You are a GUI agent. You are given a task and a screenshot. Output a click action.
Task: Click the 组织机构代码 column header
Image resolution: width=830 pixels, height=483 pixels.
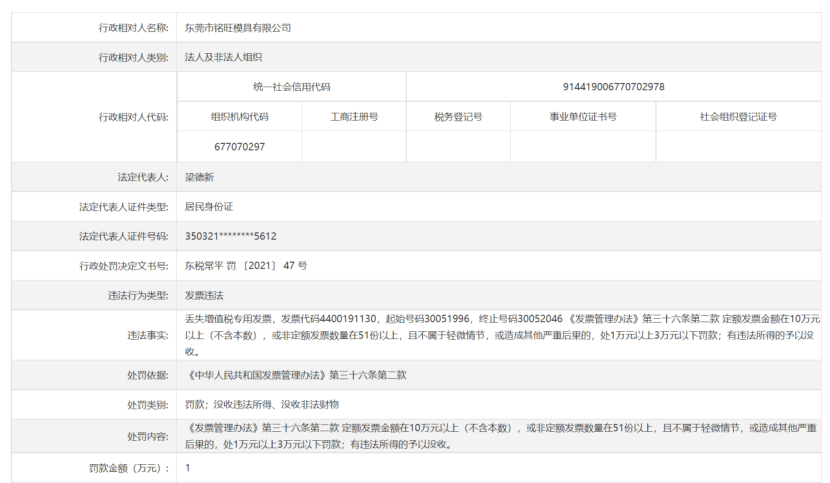[240, 117]
